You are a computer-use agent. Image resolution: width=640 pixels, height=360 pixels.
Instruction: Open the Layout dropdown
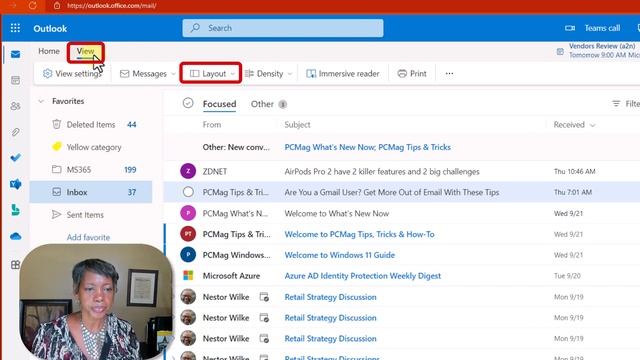click(211, 73)
